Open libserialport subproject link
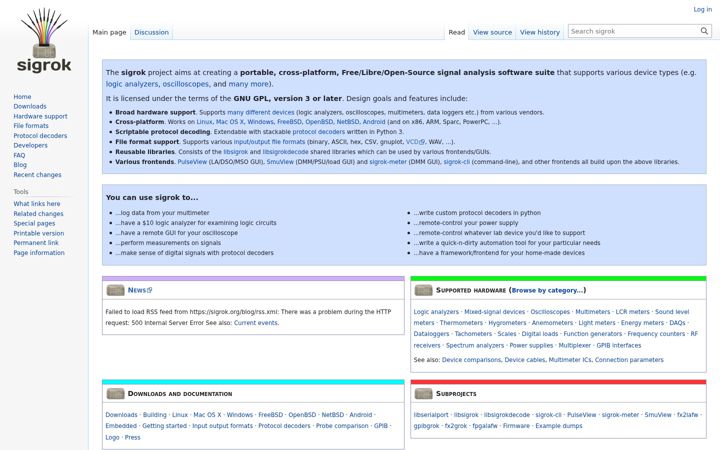The width and height of the screenshot is (720, 450). (431, 415)
